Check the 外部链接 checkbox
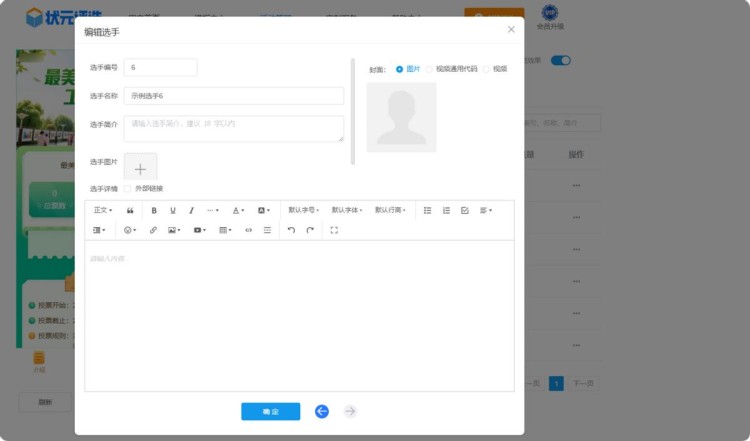750x441 pixels. tap(127, 188)
